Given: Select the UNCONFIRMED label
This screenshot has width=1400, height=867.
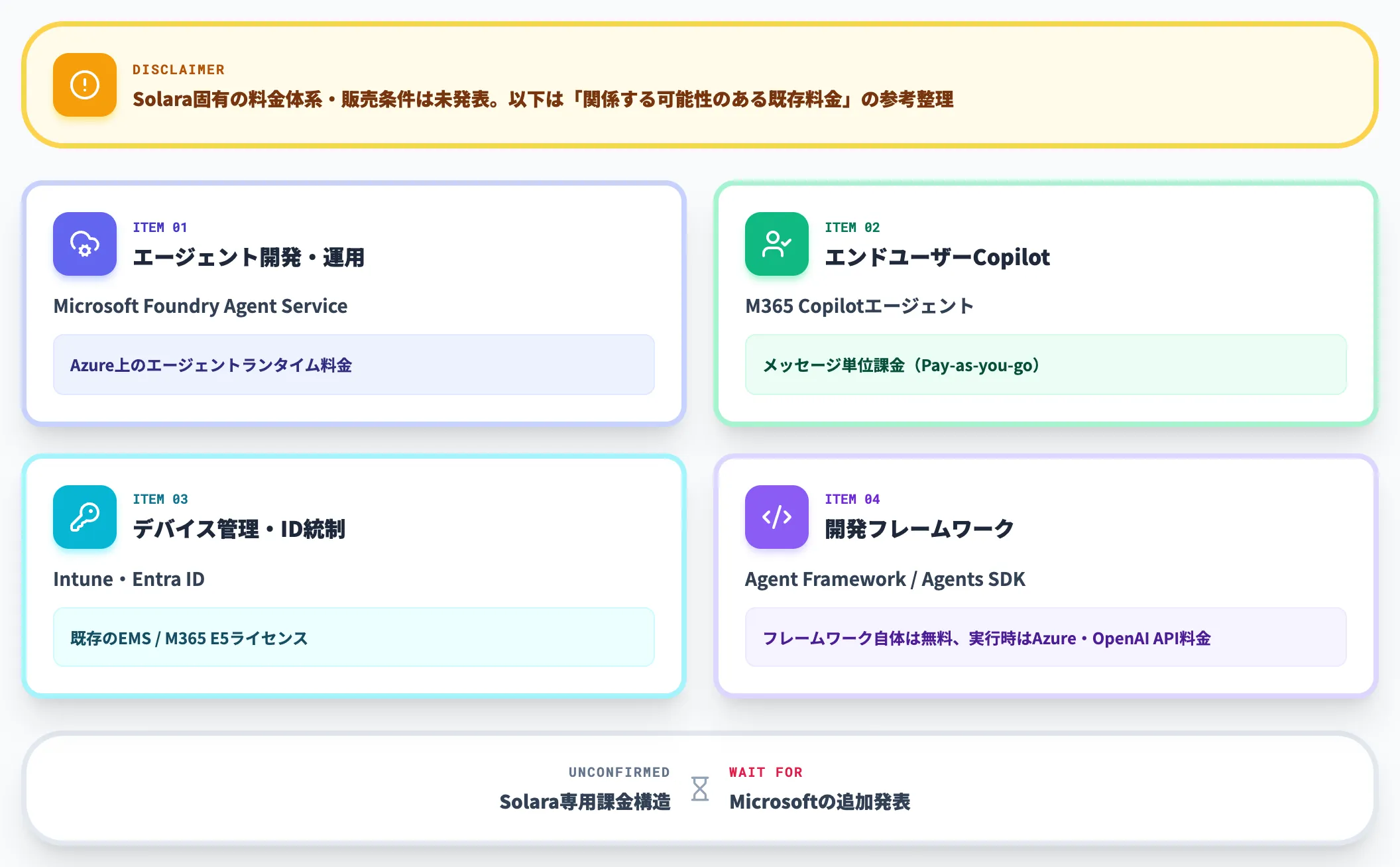Looking at the screenshot, I should click(x=619, y=772).
